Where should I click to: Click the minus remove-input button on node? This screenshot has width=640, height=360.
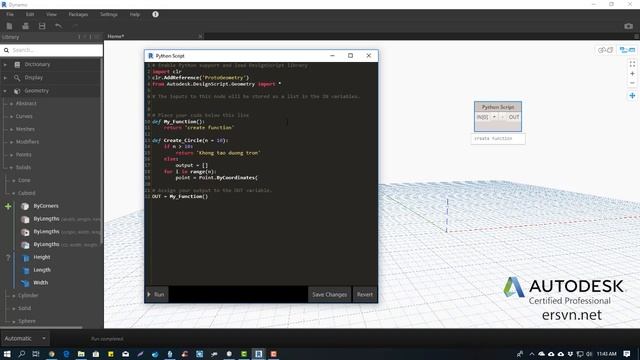[x=502, y=117]
